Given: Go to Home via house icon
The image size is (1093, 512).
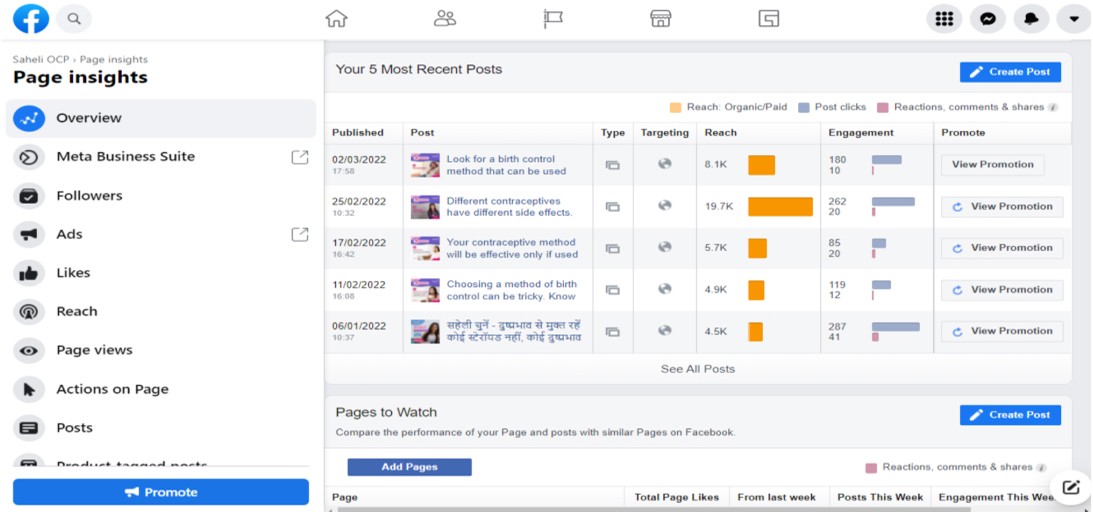Looking at the screenshot, I should [337, 18].
